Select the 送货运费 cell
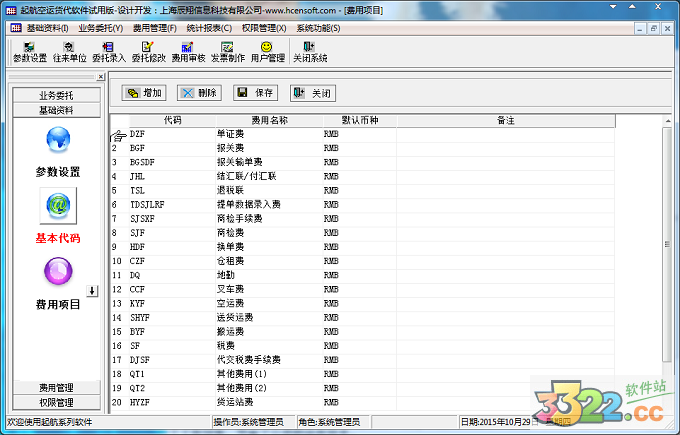This screenshot has height=435, width=680. point(269,318)
